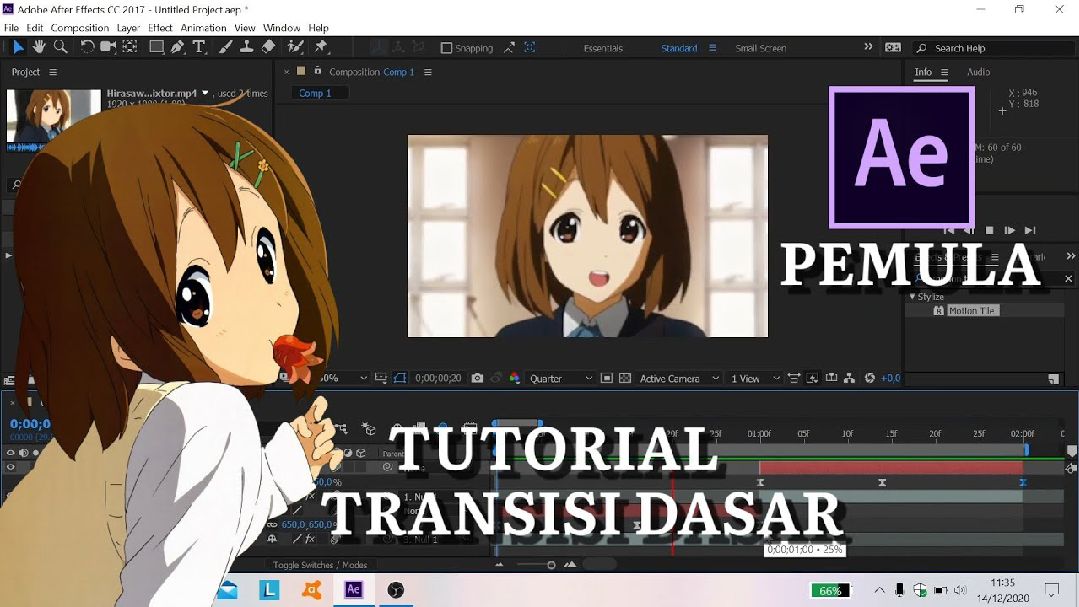Click the Pixel Aspect Ratio Correction icon
1079x607 pixels.
(x=793, y=378)
